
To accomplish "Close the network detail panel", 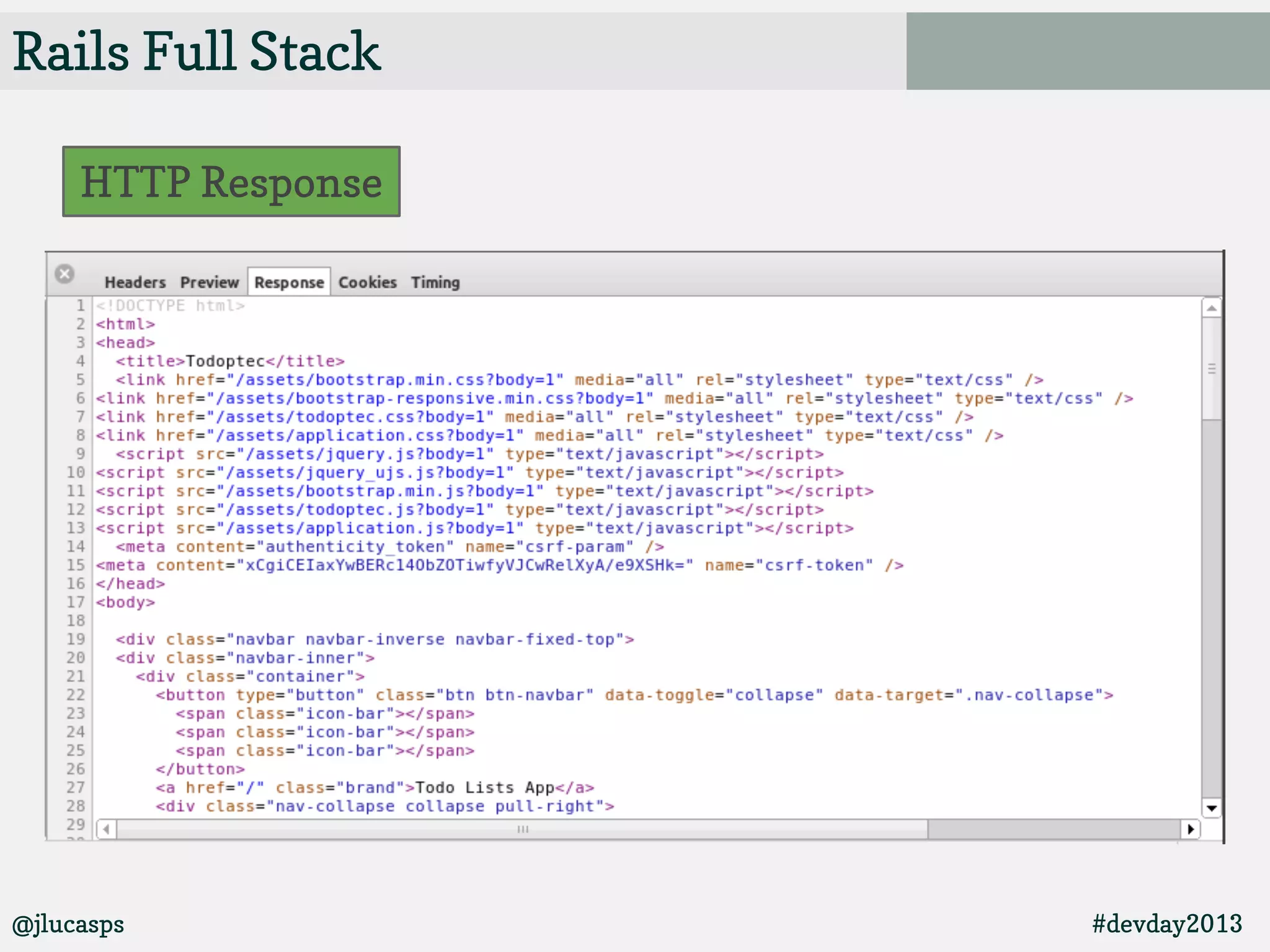I will click(64, 273).
